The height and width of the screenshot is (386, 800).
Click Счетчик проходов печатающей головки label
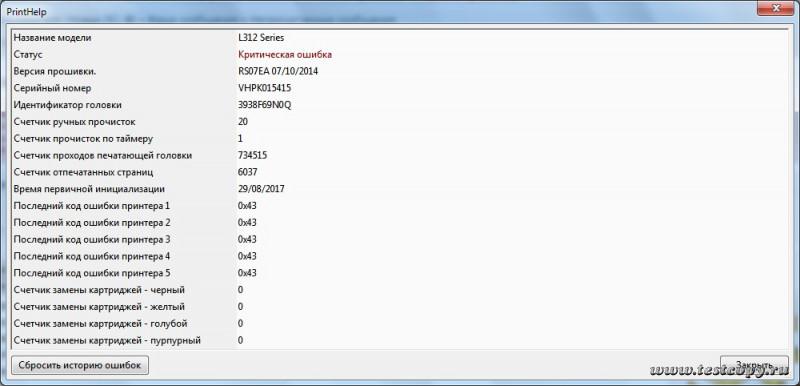(103, 156)
